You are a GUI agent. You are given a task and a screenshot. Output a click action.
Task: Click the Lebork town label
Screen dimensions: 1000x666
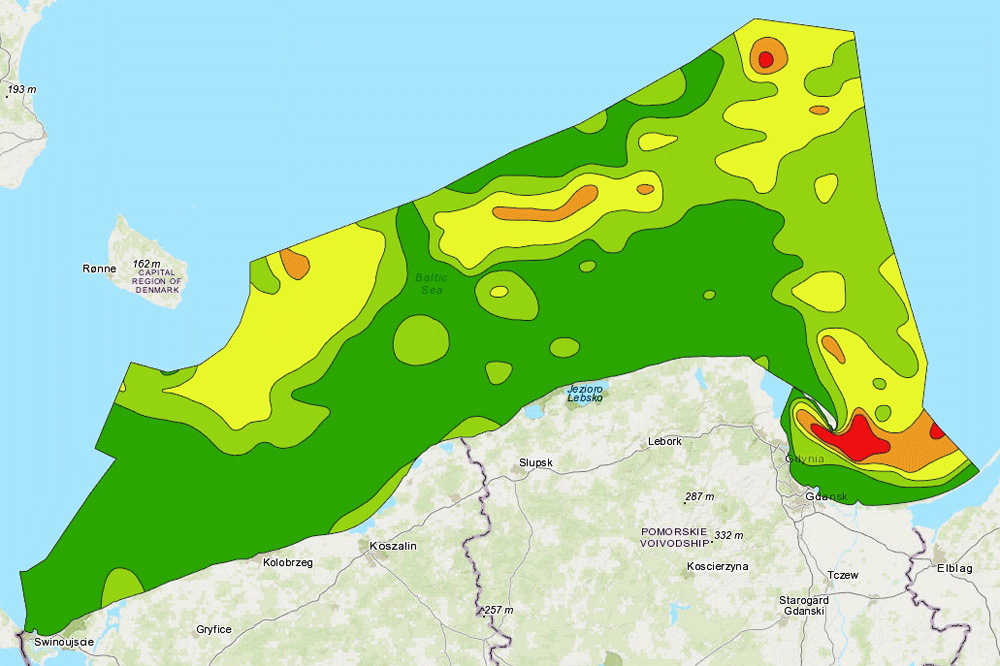pyautogui.click(x=665, y=441)
